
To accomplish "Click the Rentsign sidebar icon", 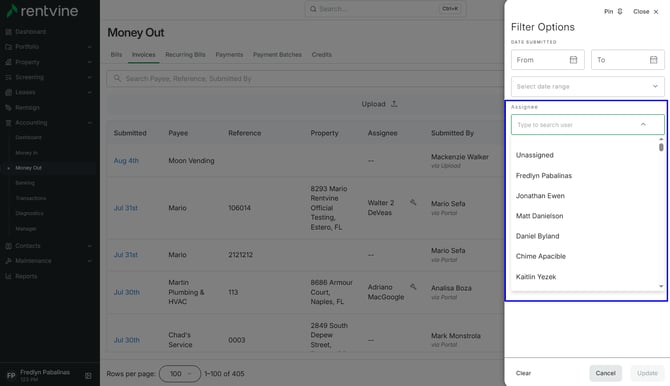I will 8,108.
